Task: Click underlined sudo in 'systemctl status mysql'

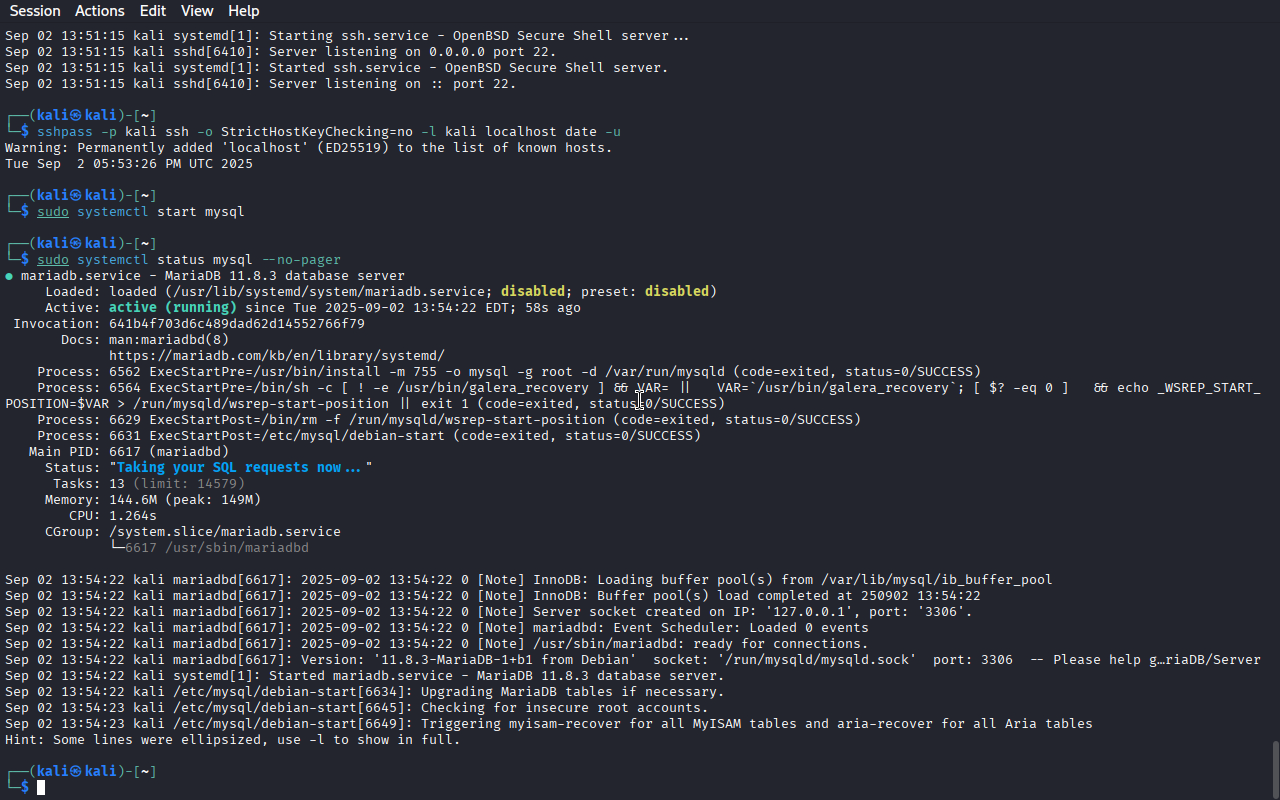Action: click(x=53, y=260)
